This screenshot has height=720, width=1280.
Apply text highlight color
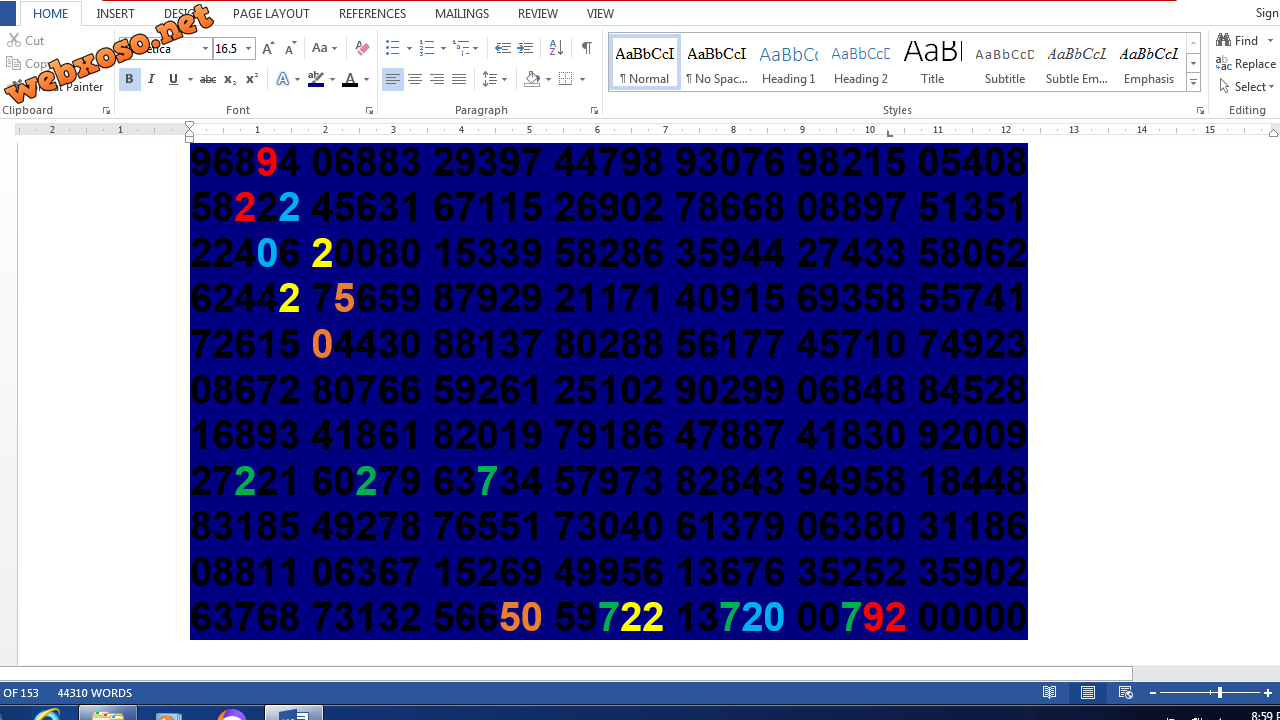[316, 79]
